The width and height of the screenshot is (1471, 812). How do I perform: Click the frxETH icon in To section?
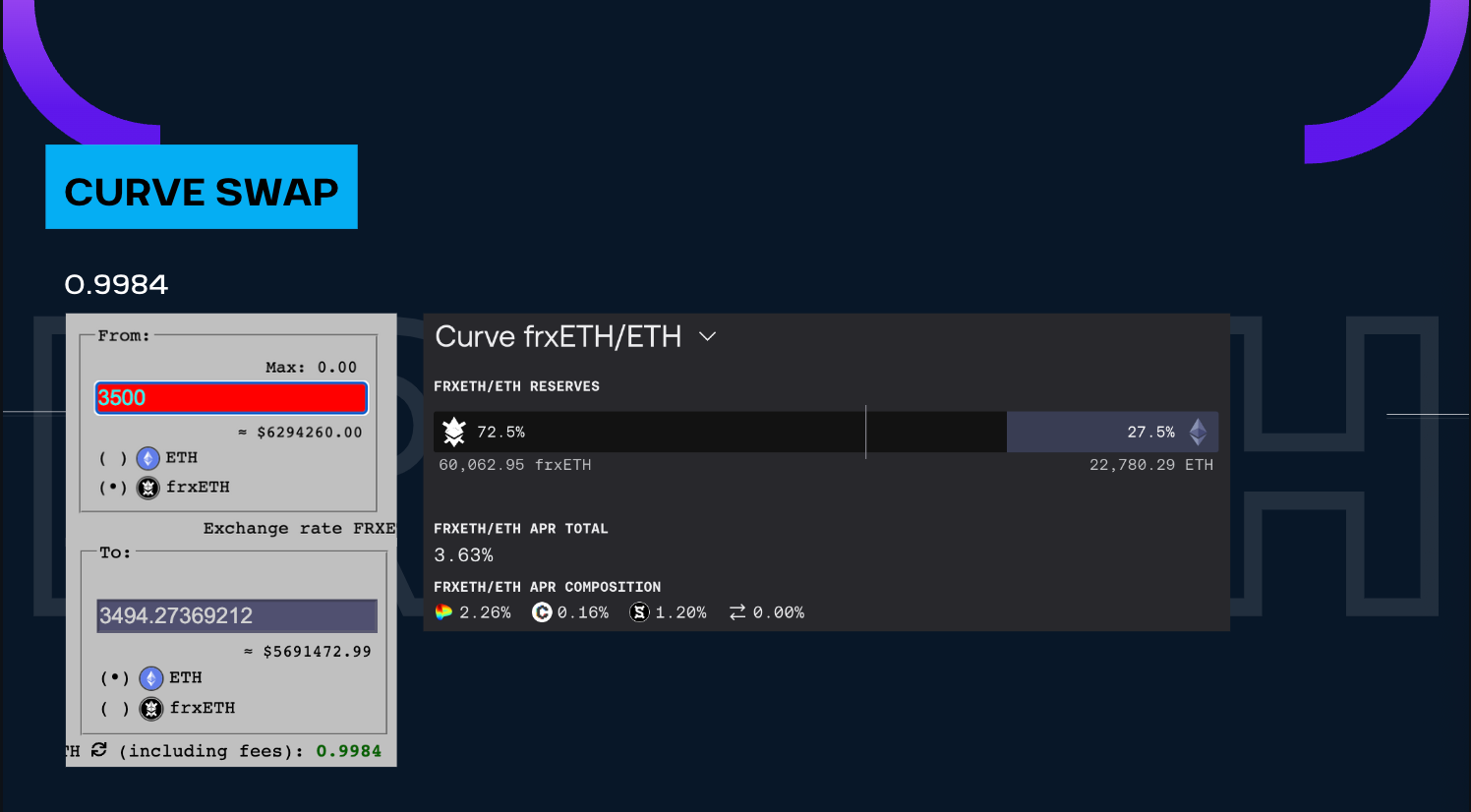click(151, 708)
